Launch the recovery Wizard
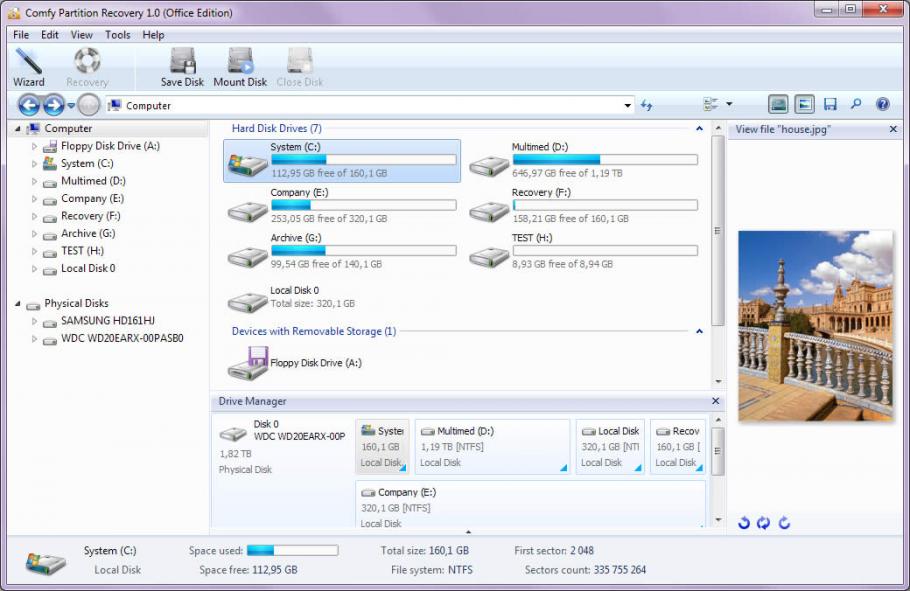 click(28, 65)
